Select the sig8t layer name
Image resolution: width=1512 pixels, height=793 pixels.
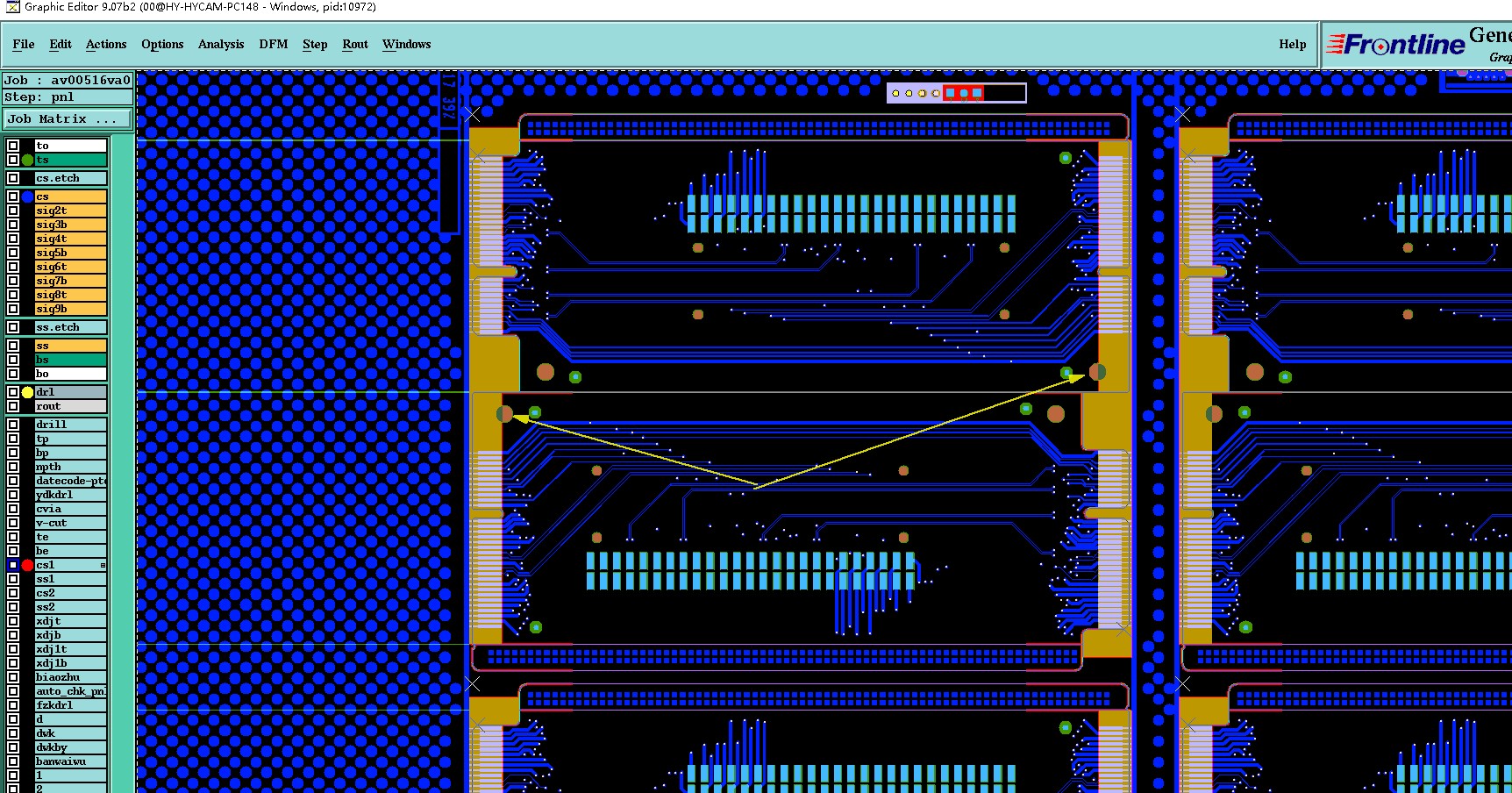[x=70, y=295]
